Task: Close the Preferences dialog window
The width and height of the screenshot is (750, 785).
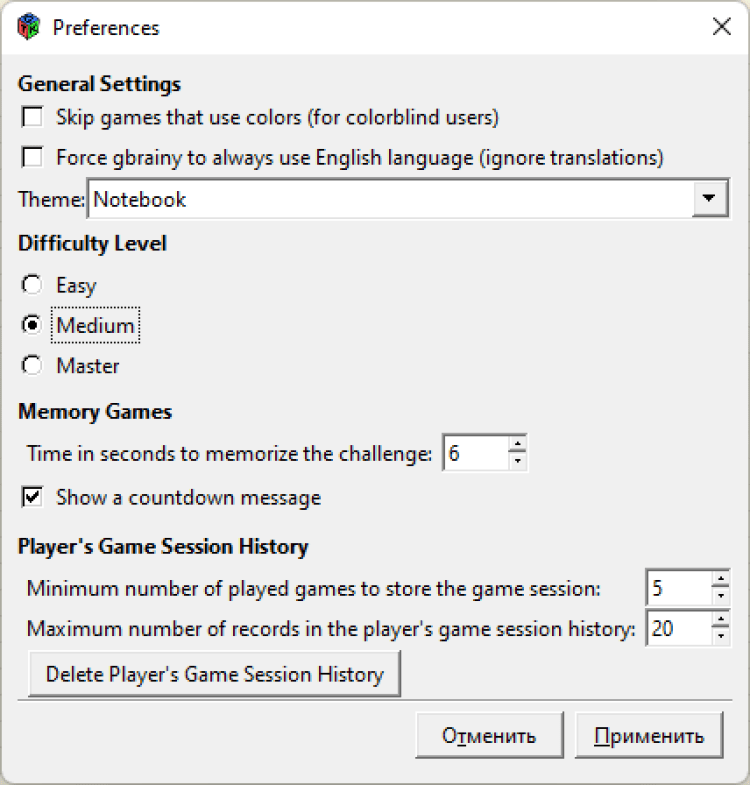Action: (x=721, y=27)
